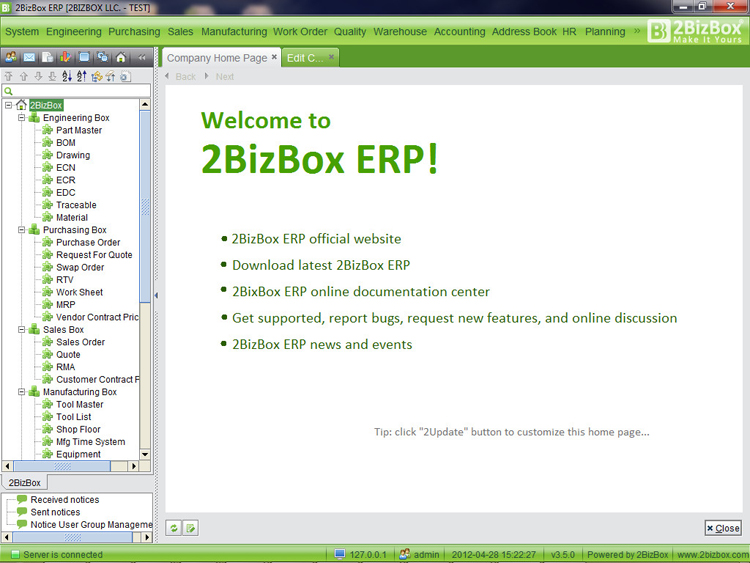
Task: Click the monitor icon next to 127.0.0.1
Action: tap(340, 554)
